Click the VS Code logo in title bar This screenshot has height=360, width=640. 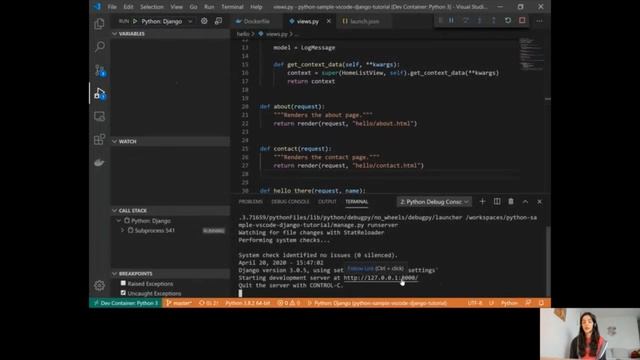pyautogui.click(x=97, y=7)
